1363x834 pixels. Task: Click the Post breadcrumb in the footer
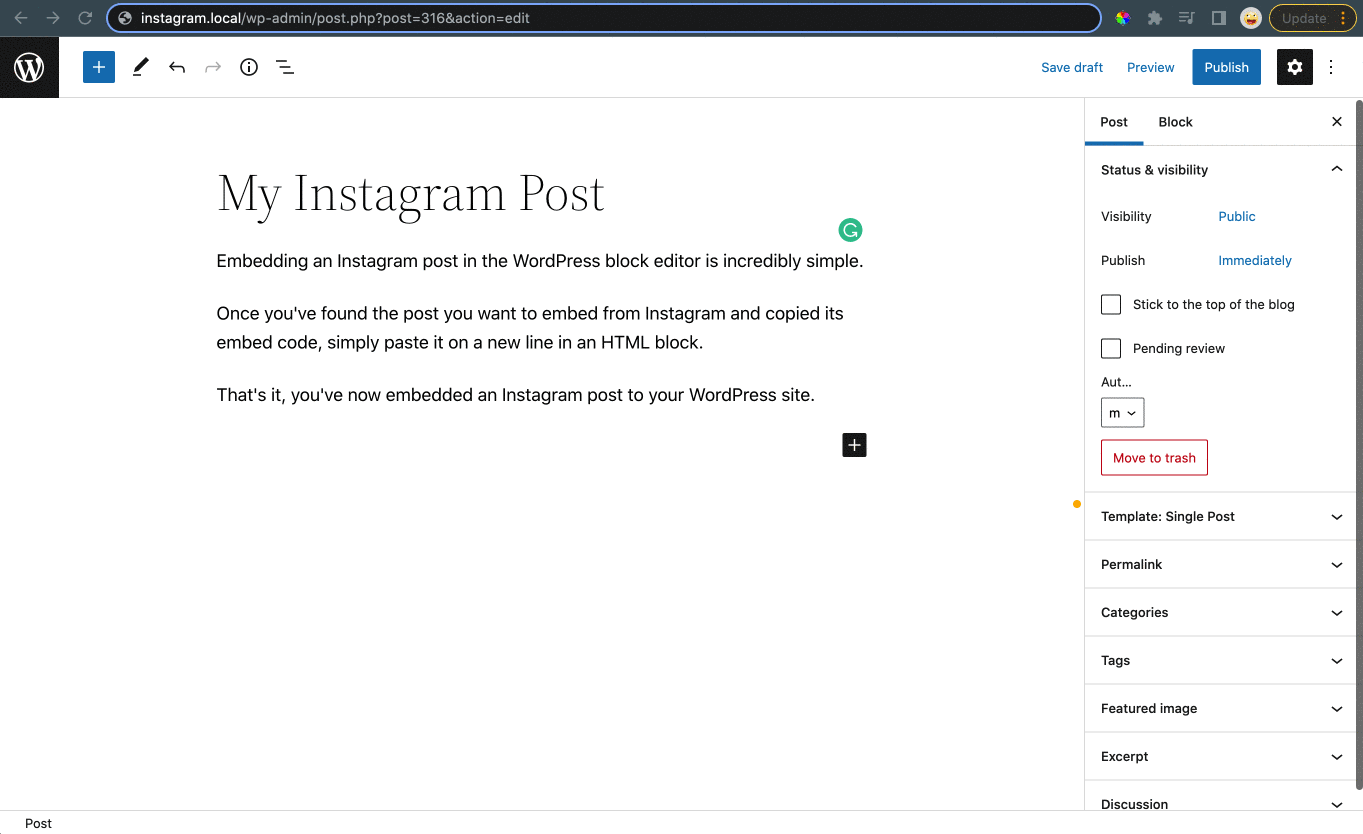point(38,823)
